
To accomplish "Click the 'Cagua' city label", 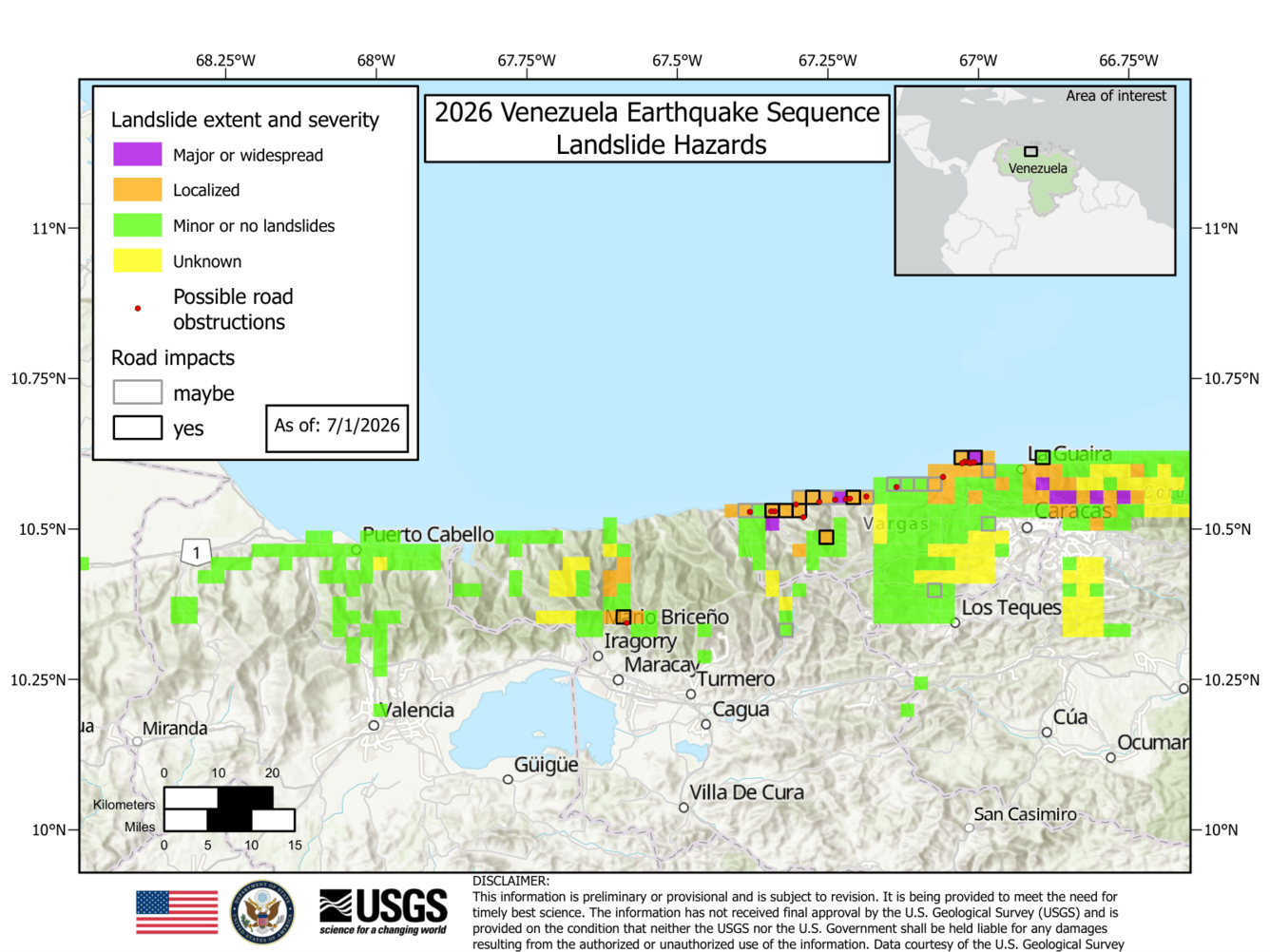I will (x=741, y=710).
